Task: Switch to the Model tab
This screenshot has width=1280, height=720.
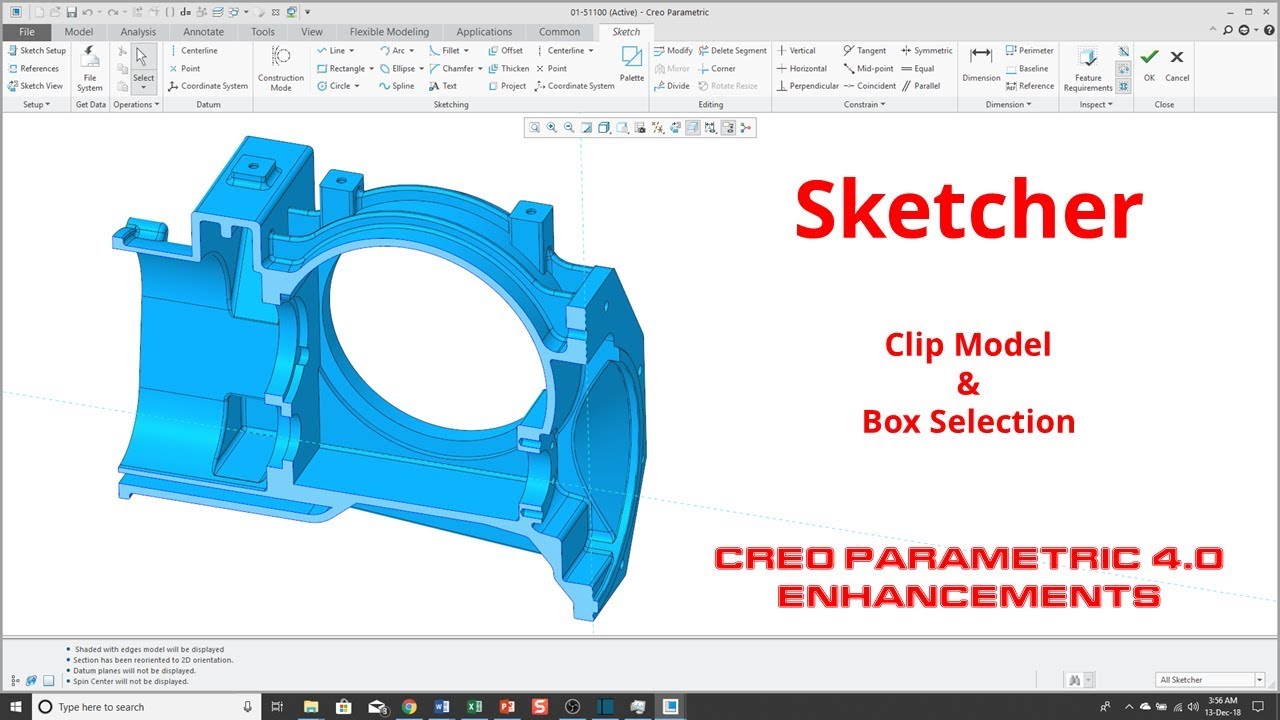Action: pyautogui.click(x=79, y=32)
